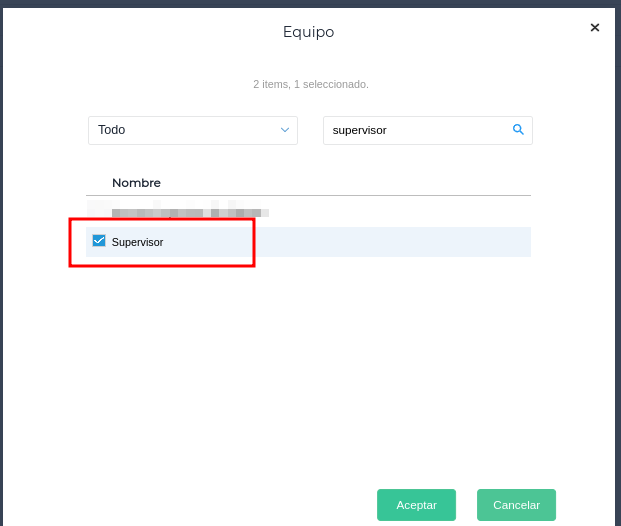Image resolution: width=621 pixels, height=526 pixels.
Task: Click the empty right side of the highlighted Supervisor row
Action: (400, 242)
